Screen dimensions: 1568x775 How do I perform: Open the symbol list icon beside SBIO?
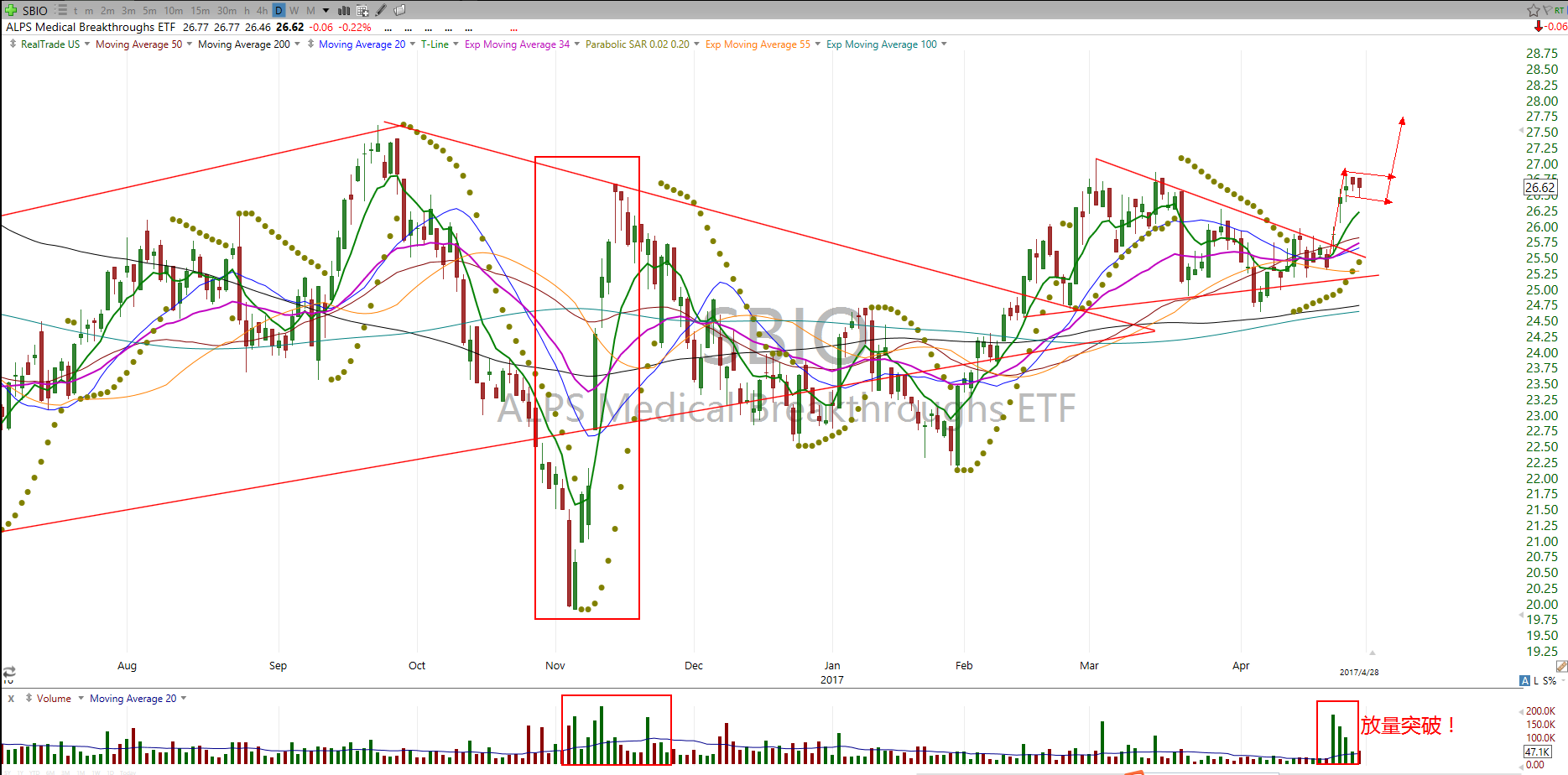click(x=61, y=10)
